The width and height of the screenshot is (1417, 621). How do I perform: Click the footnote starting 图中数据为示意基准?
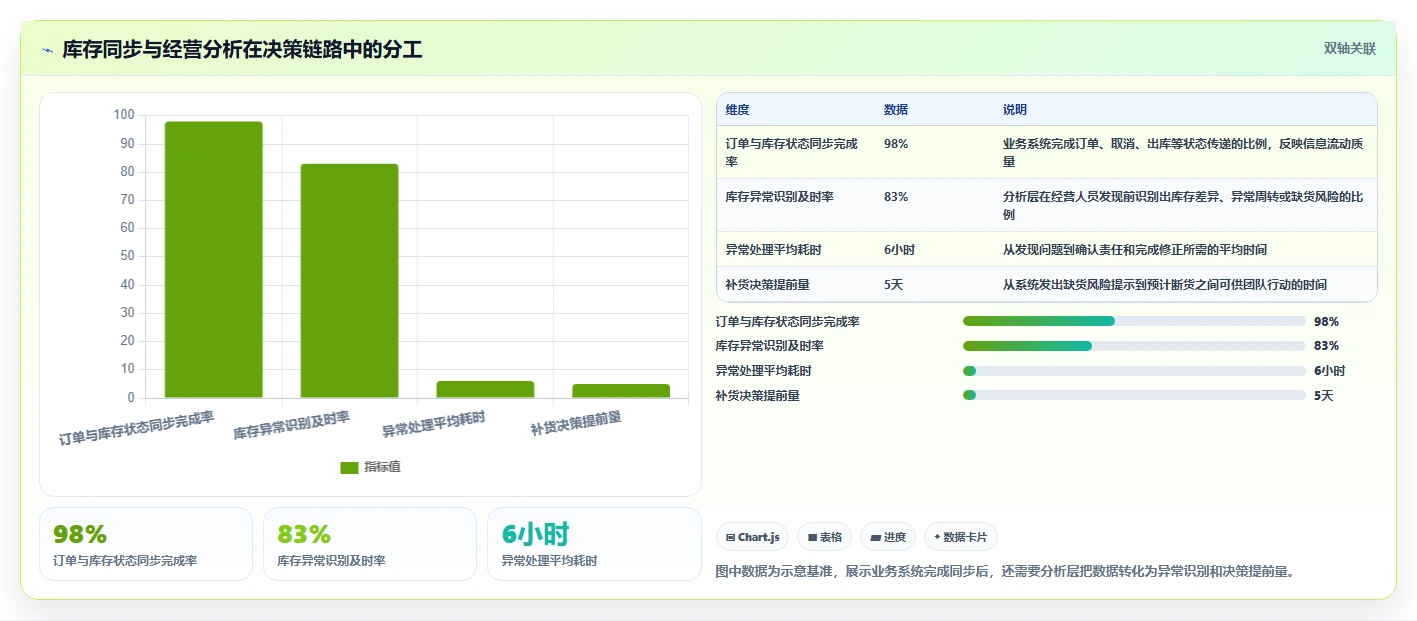coord(1006,571)
